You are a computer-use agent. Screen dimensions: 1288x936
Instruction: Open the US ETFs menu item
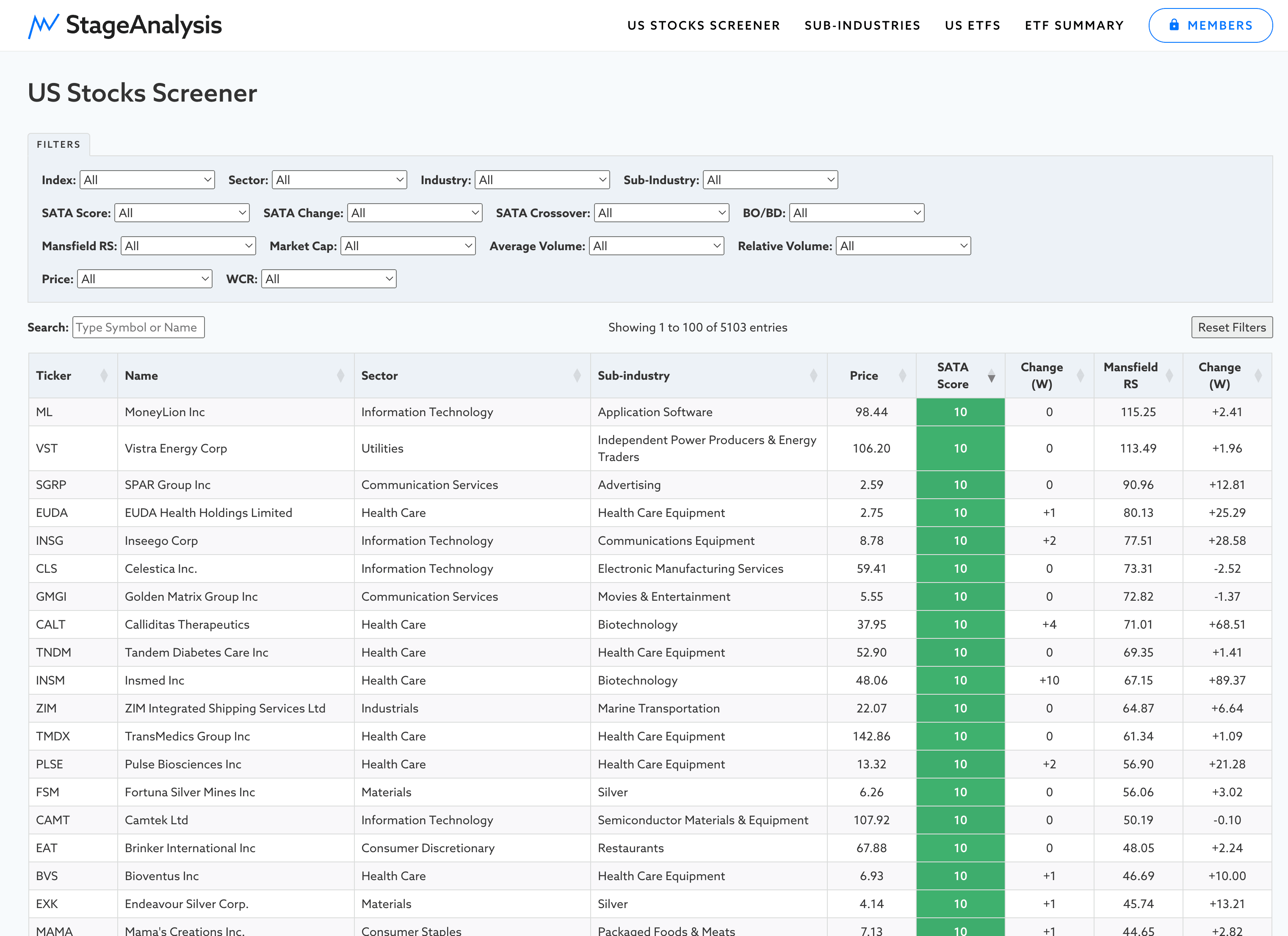point(973,25)
